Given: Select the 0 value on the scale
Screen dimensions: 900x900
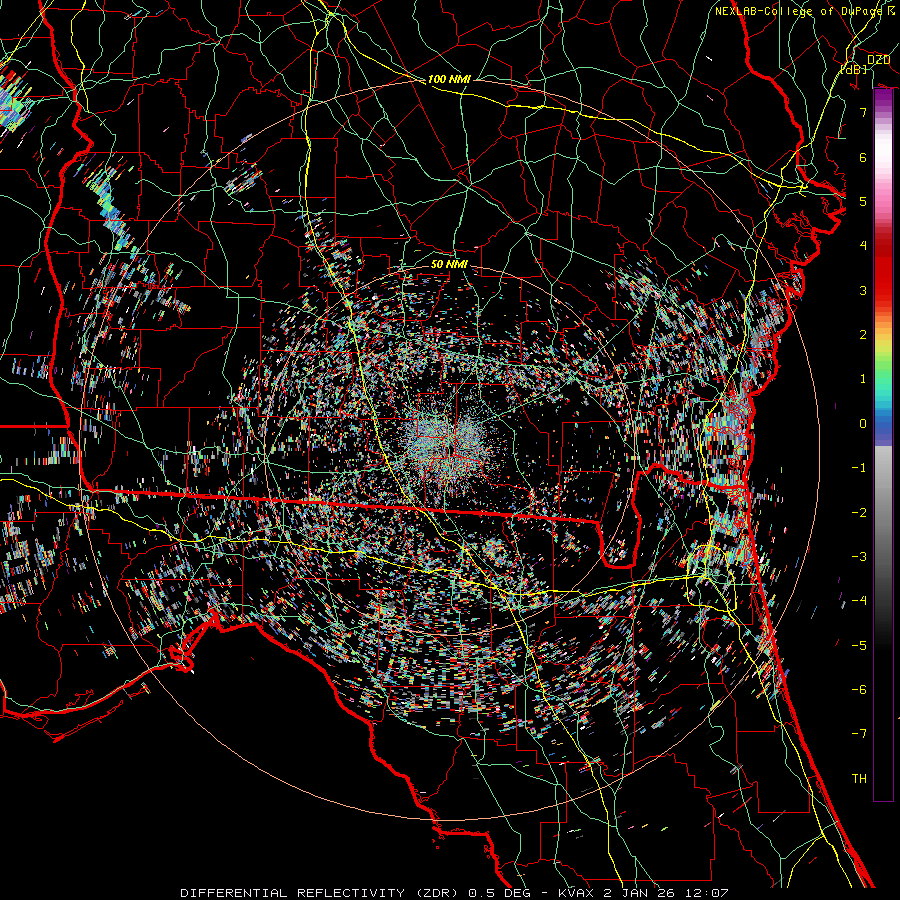Looking at the screenshot, I should pyautogui.click(x=863, y=424).
